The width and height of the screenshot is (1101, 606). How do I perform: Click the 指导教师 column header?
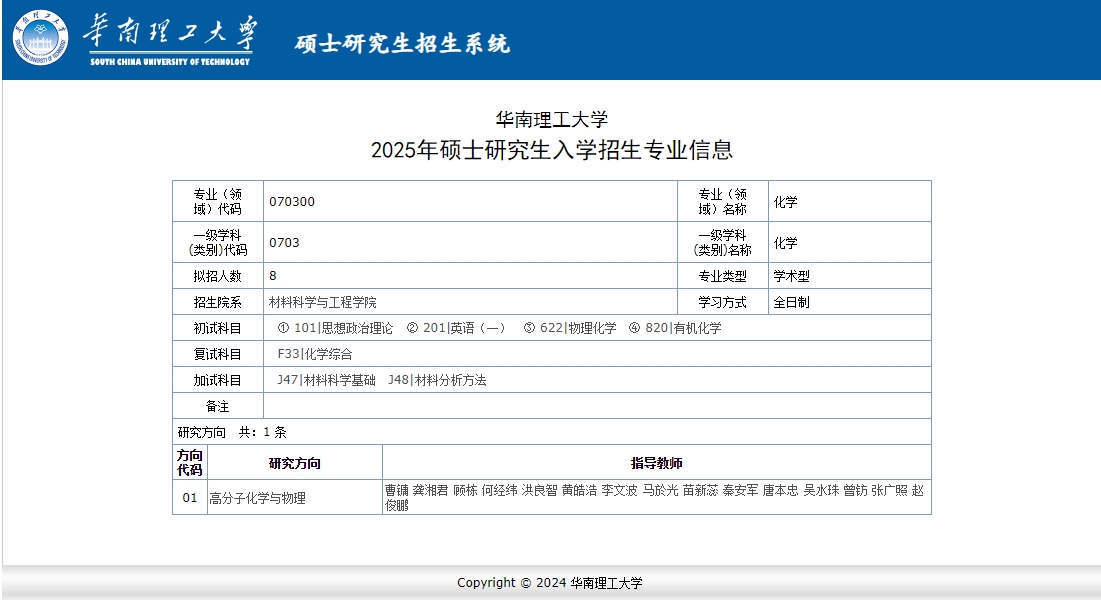click(657, 463)
